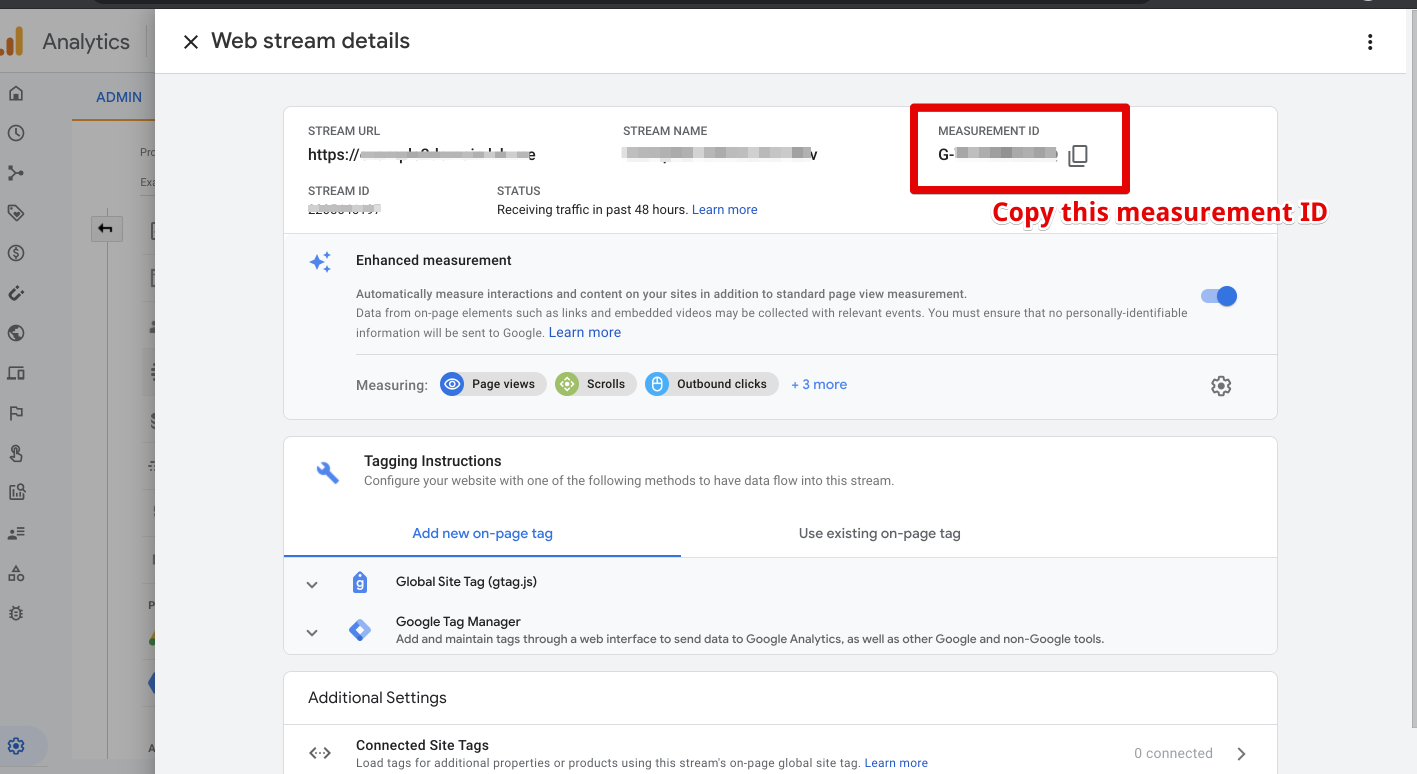This screenshot has width=1417, height=774.
Task: Click the Additional Settings heading
Action: click(377, 698)
